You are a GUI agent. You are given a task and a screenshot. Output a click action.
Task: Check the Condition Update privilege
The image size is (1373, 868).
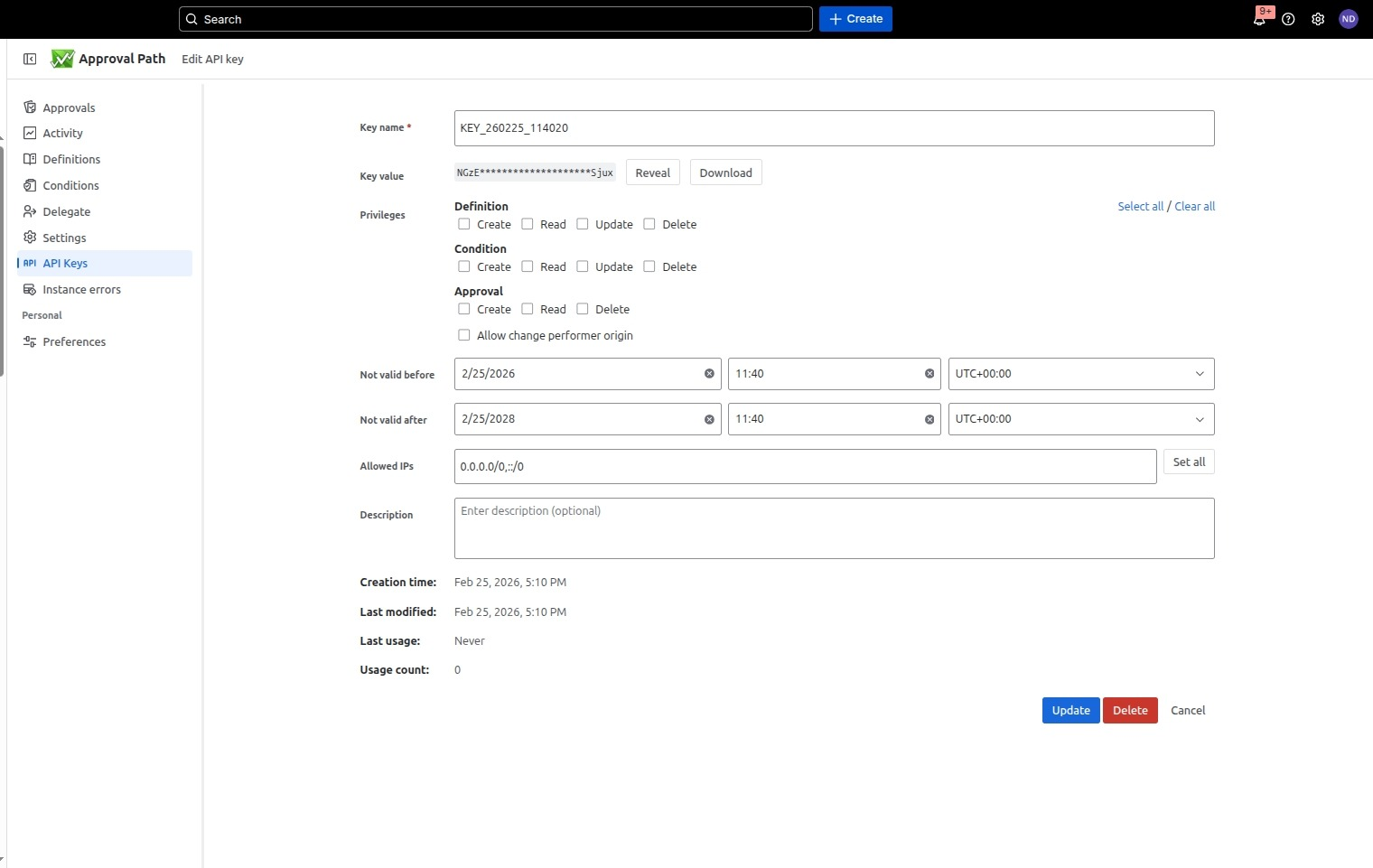click(x=583, y=266)
